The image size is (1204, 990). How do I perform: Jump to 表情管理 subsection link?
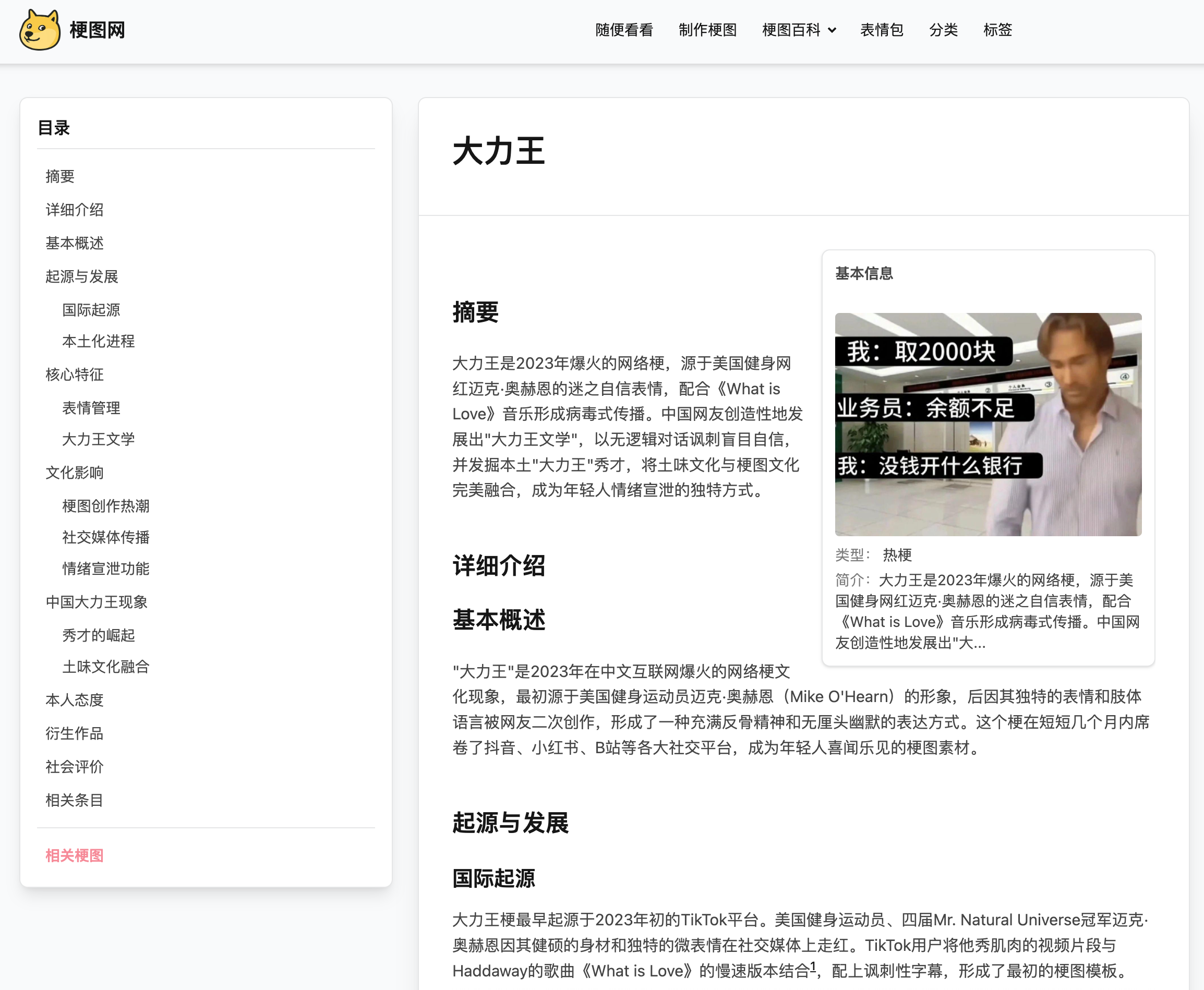pos(91,408)
